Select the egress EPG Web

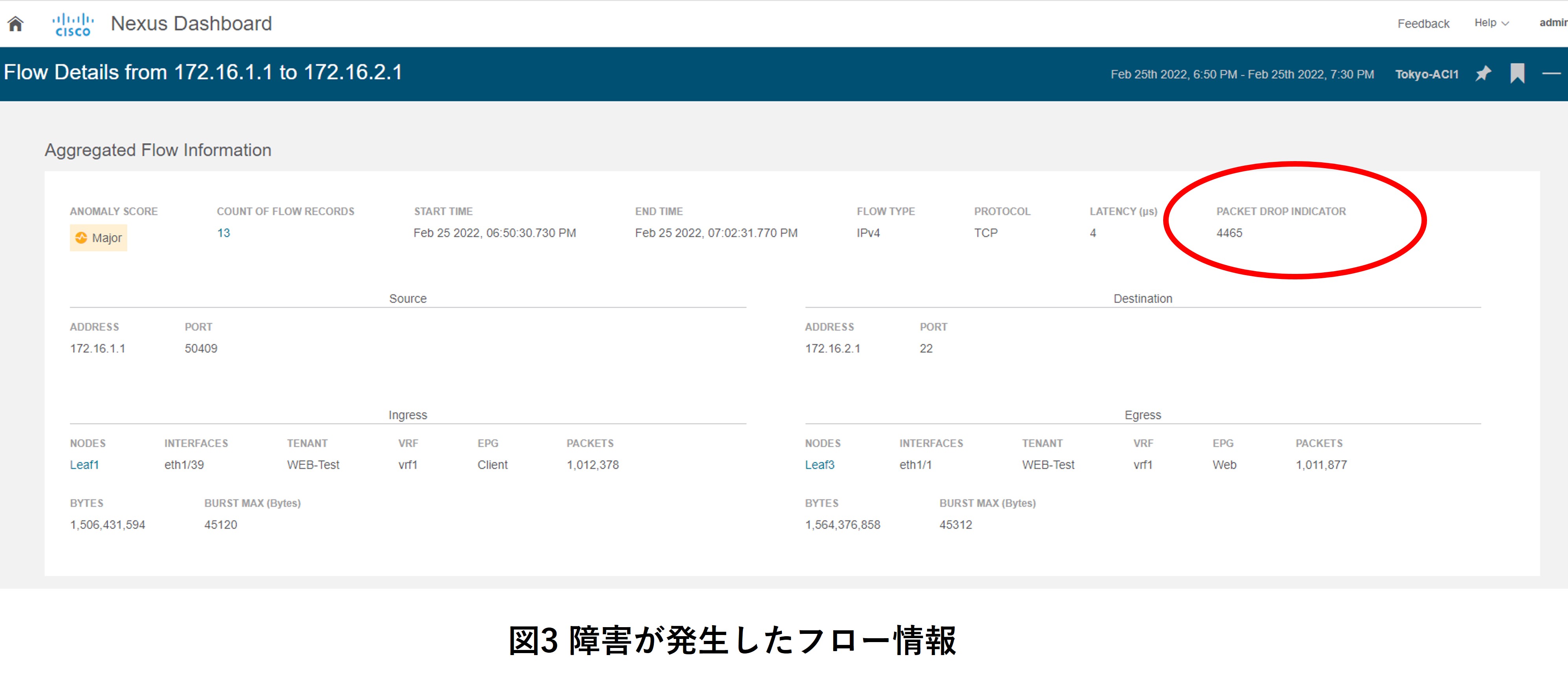pyautogui.click(x=1224, y=465)
